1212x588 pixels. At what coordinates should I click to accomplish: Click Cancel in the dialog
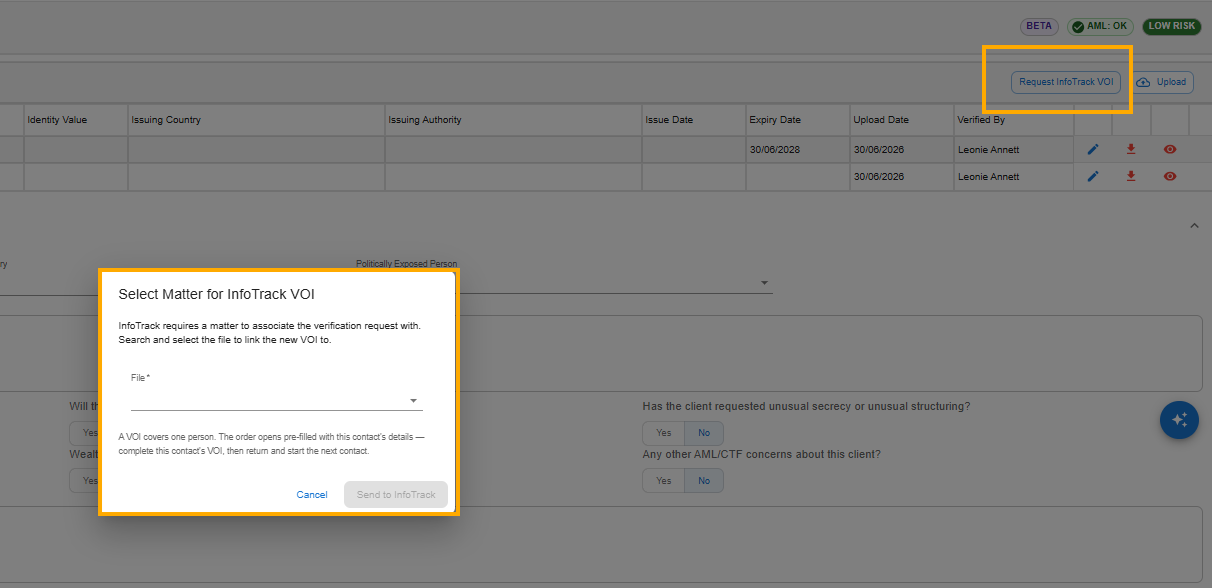pyautogui.click(x=312, y=495)
